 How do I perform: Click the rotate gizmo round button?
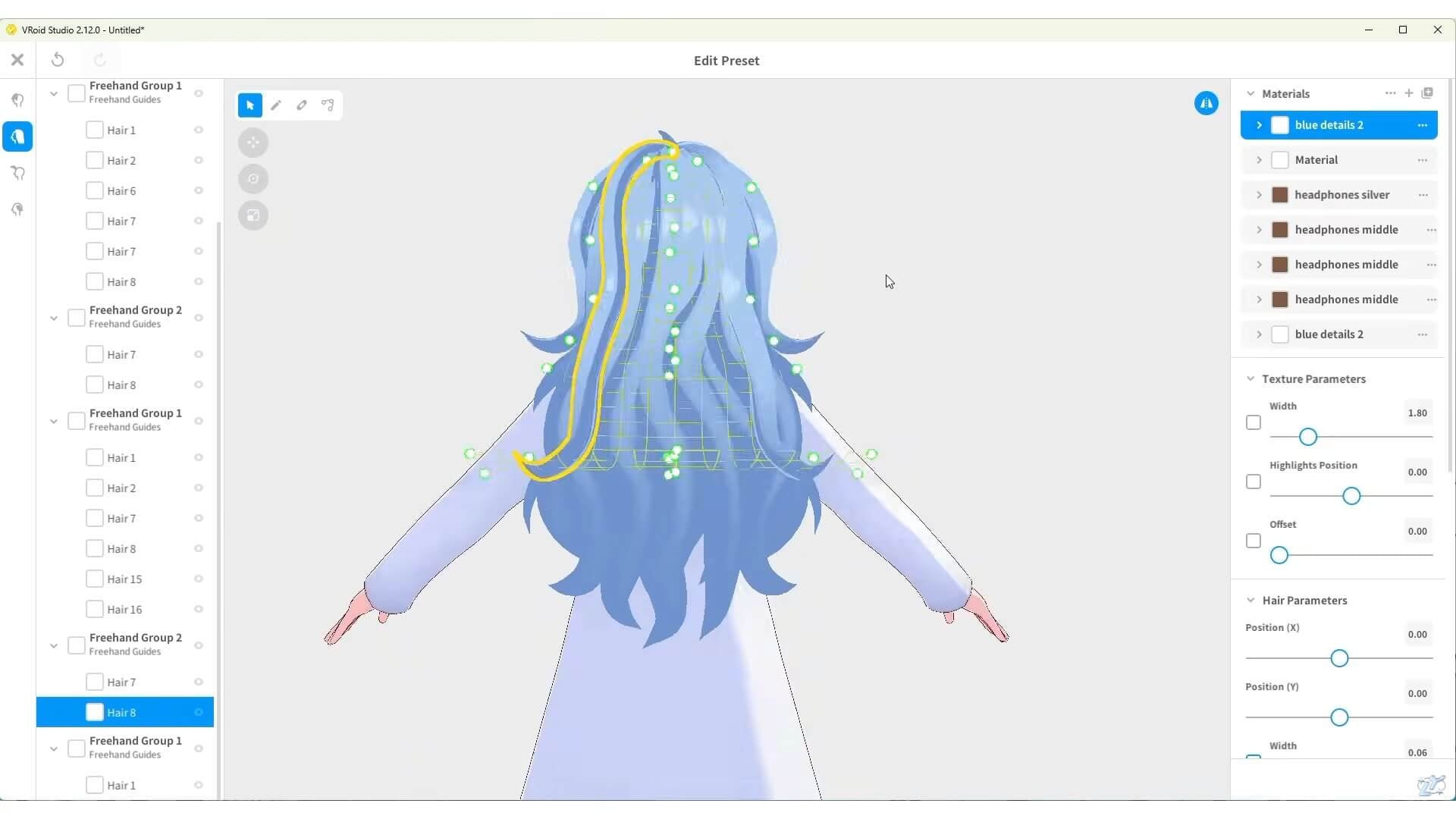click(x=253, y=179)
